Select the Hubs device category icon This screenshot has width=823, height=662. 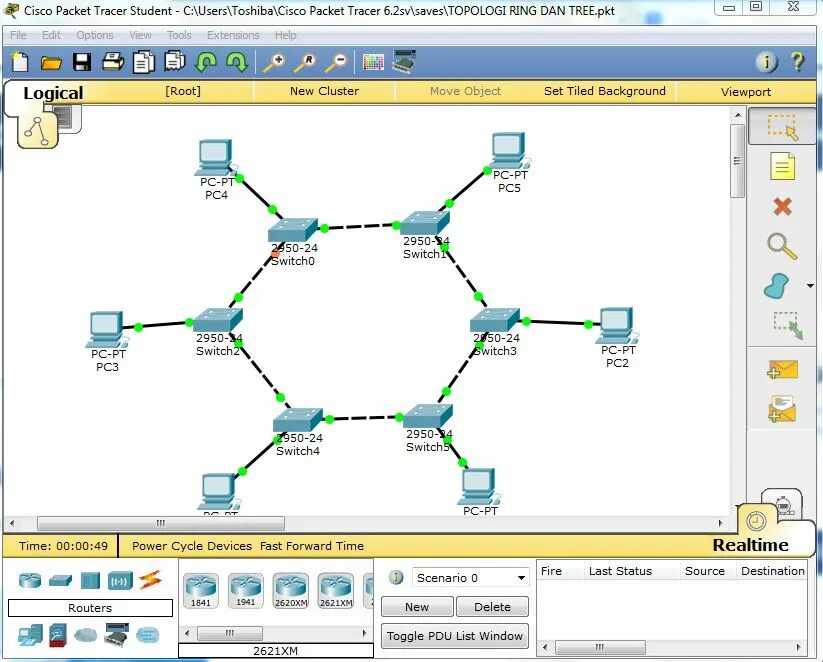click(x=90, y=581)
